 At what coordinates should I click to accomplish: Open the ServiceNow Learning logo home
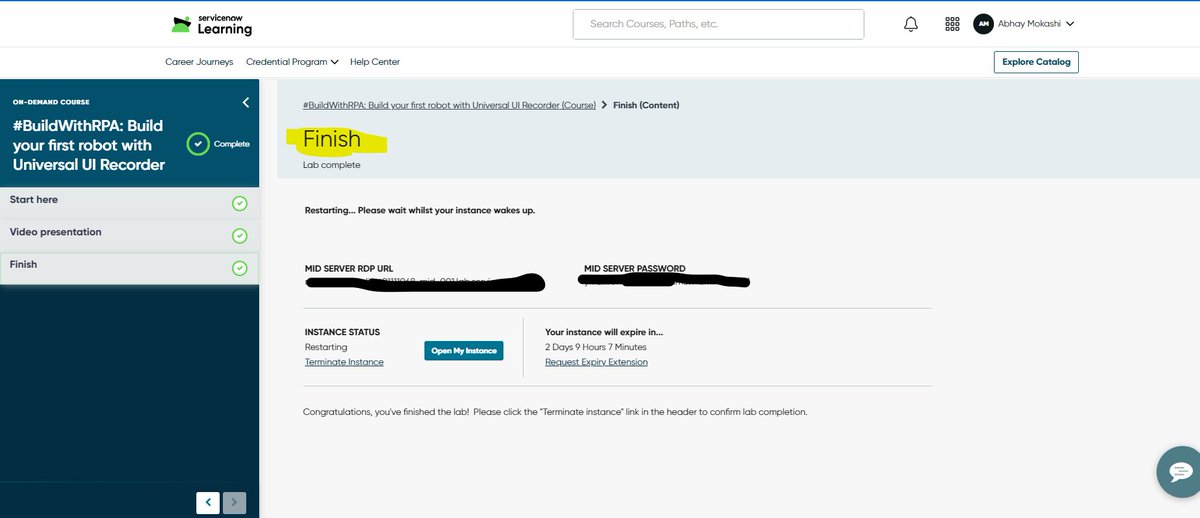[211, 25]
